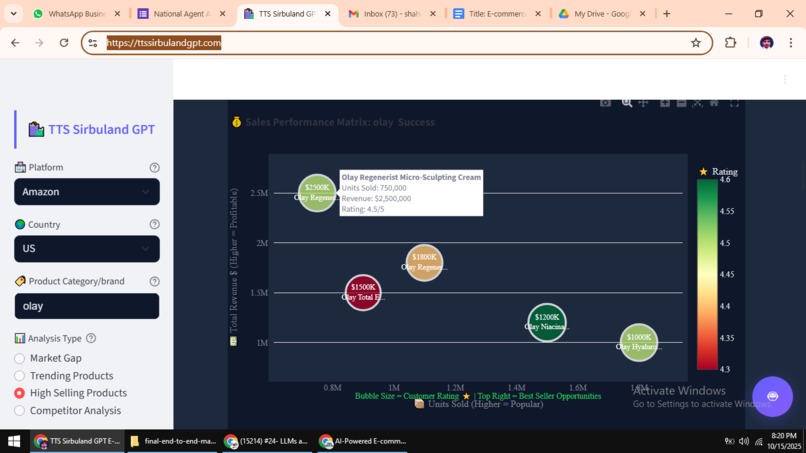Click the $2500K Olay Regenerist bubble

317,193
